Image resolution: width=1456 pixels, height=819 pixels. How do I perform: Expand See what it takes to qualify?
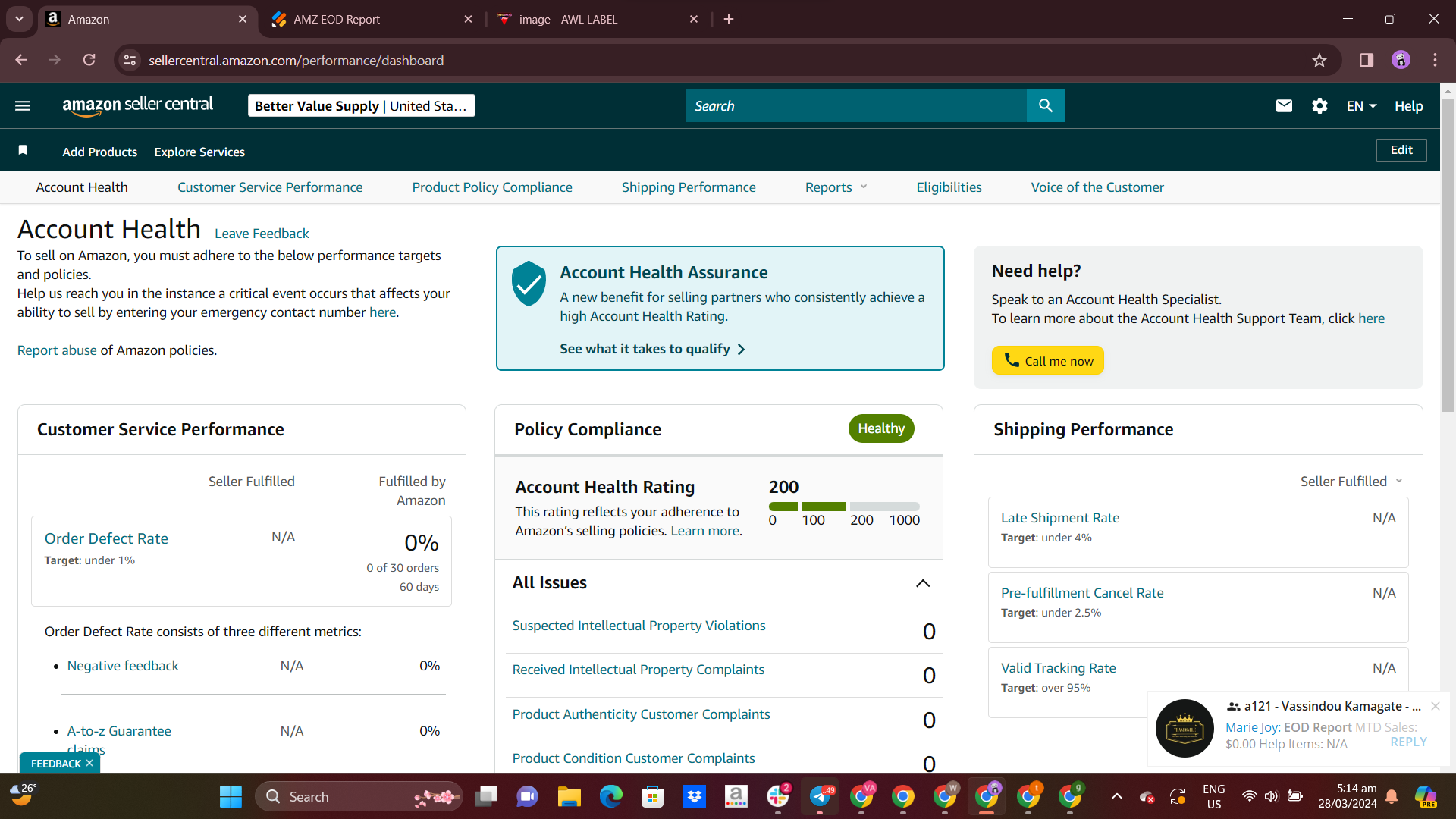pyautogui.click(x=652, y=349)
